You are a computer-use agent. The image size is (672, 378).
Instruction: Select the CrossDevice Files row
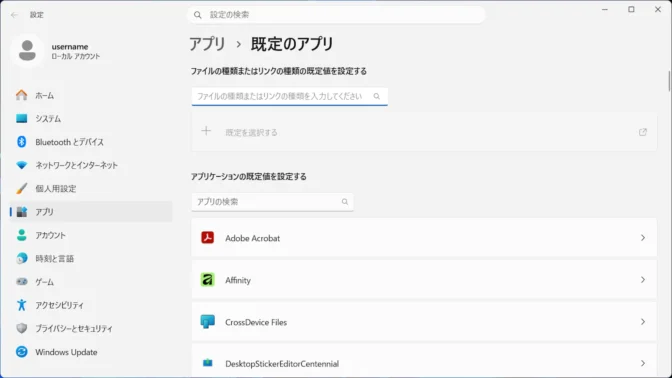[x=424, y=321]
